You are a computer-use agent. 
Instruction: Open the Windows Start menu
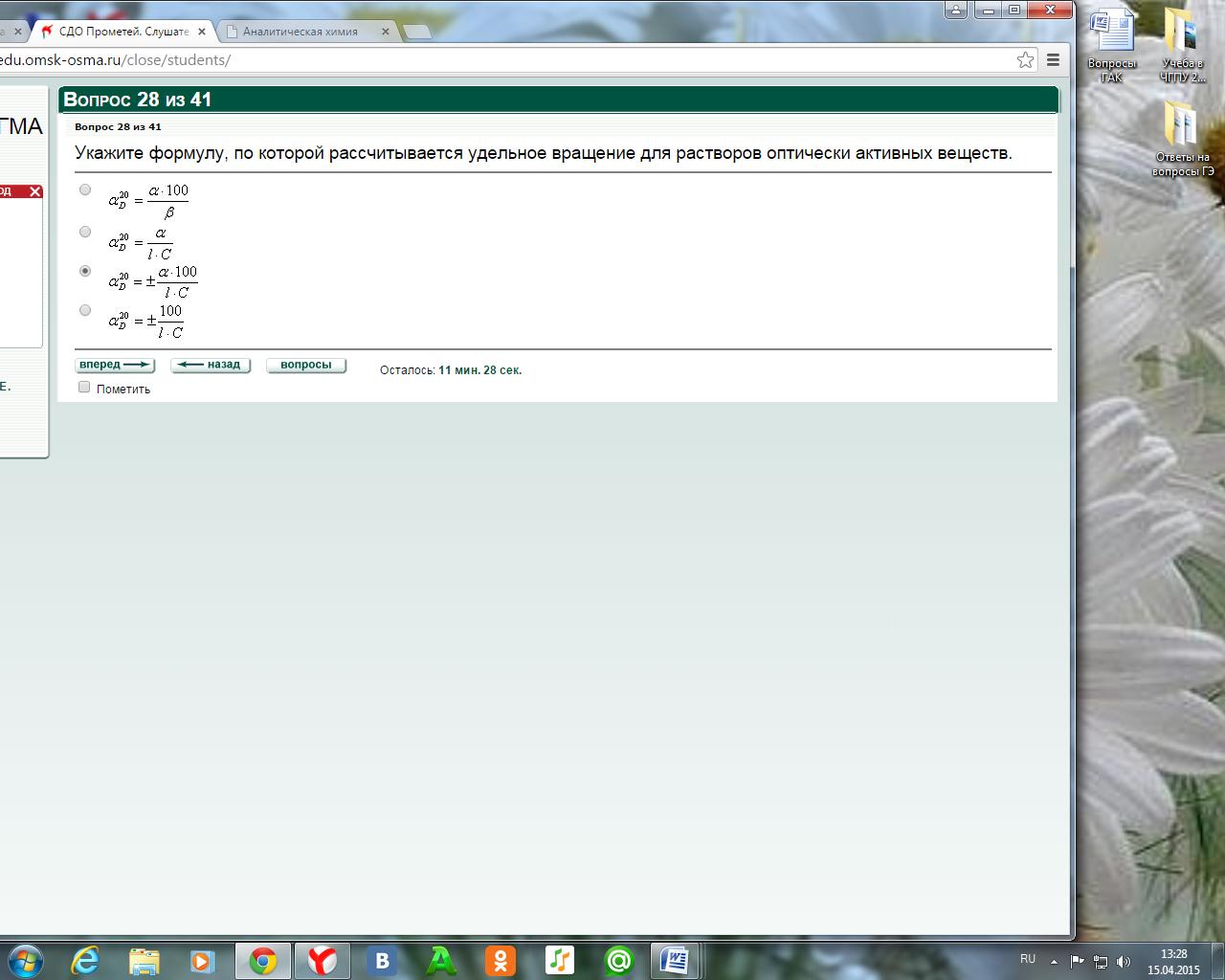coord(25,960)
